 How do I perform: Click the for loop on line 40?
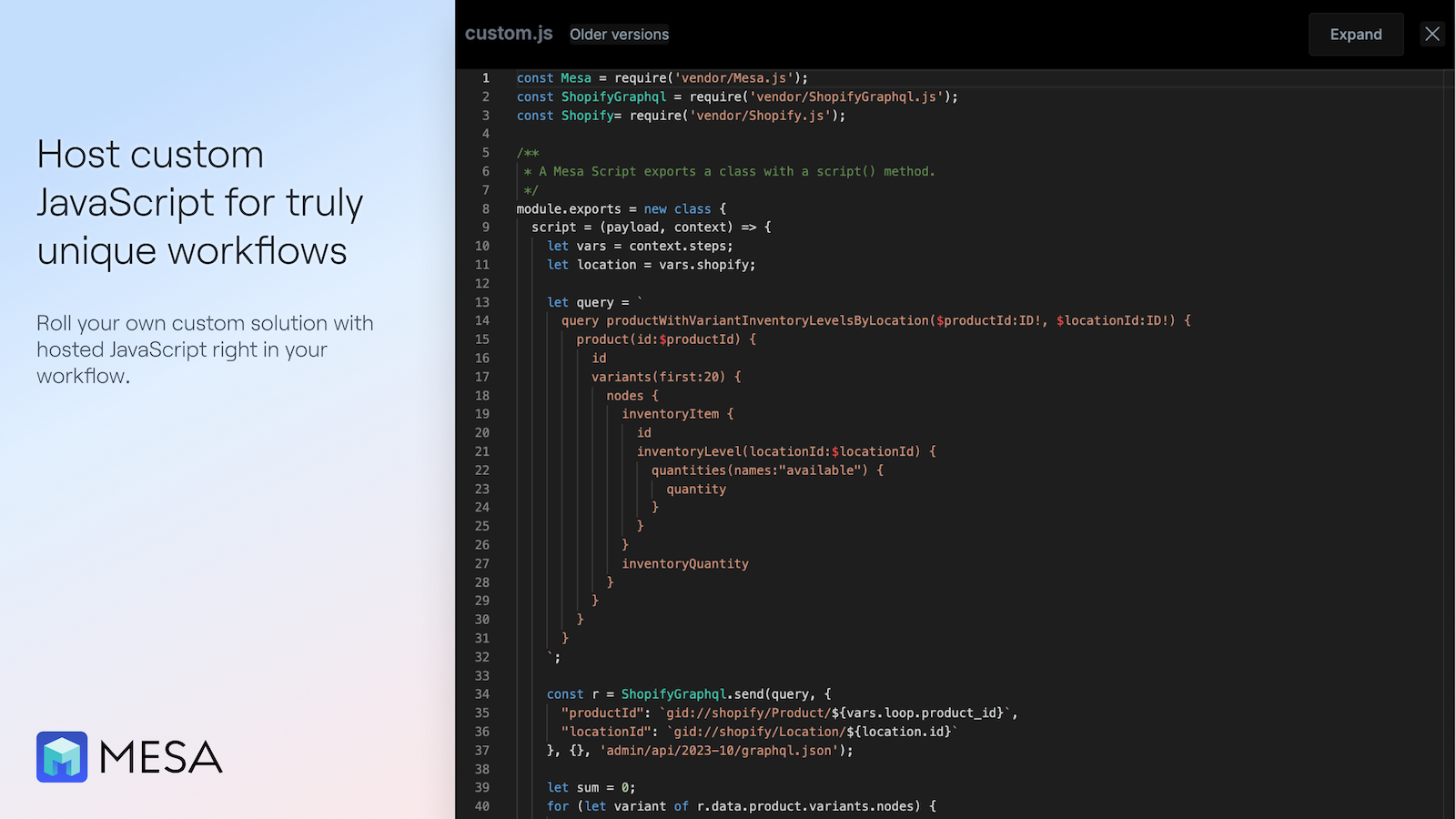(742, 806)
